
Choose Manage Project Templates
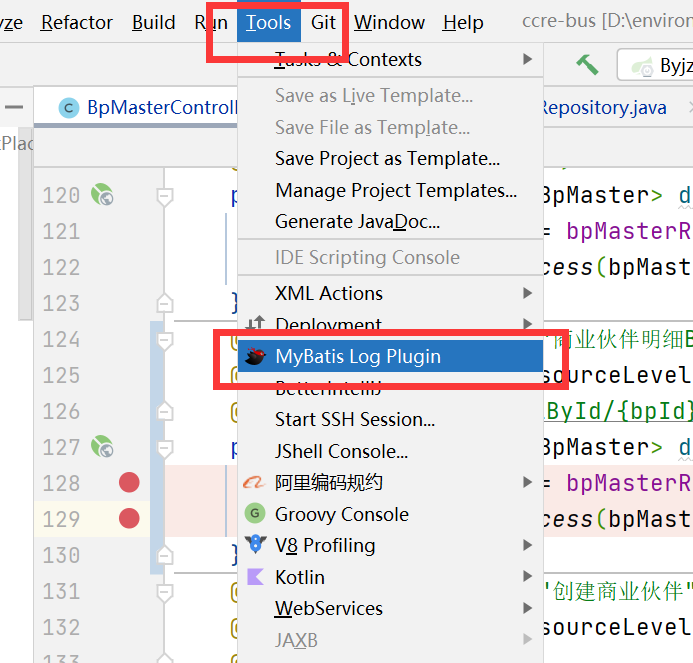point(390,191)
